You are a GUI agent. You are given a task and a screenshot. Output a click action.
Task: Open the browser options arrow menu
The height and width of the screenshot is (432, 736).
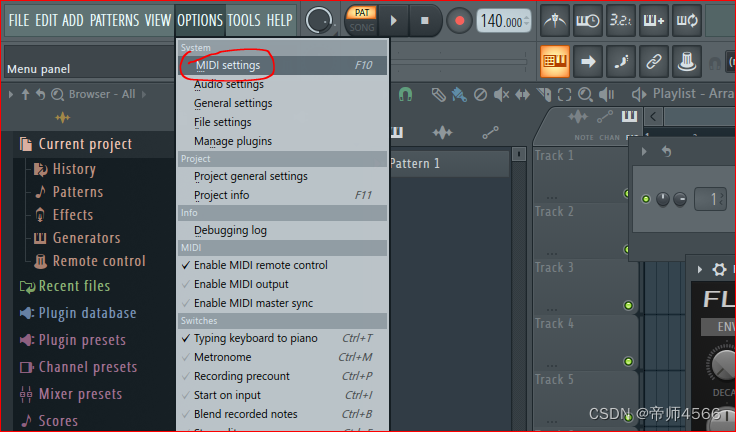click(11, 94)
